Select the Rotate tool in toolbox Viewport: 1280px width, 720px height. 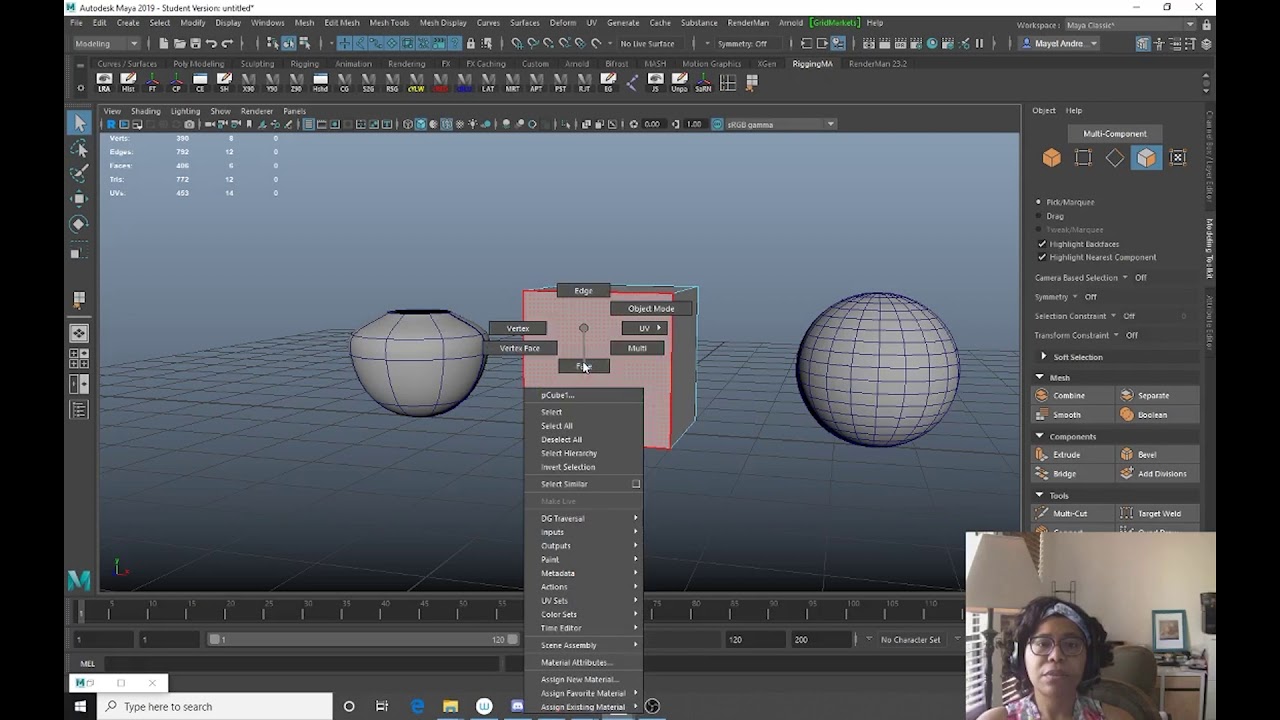(79, 224)
